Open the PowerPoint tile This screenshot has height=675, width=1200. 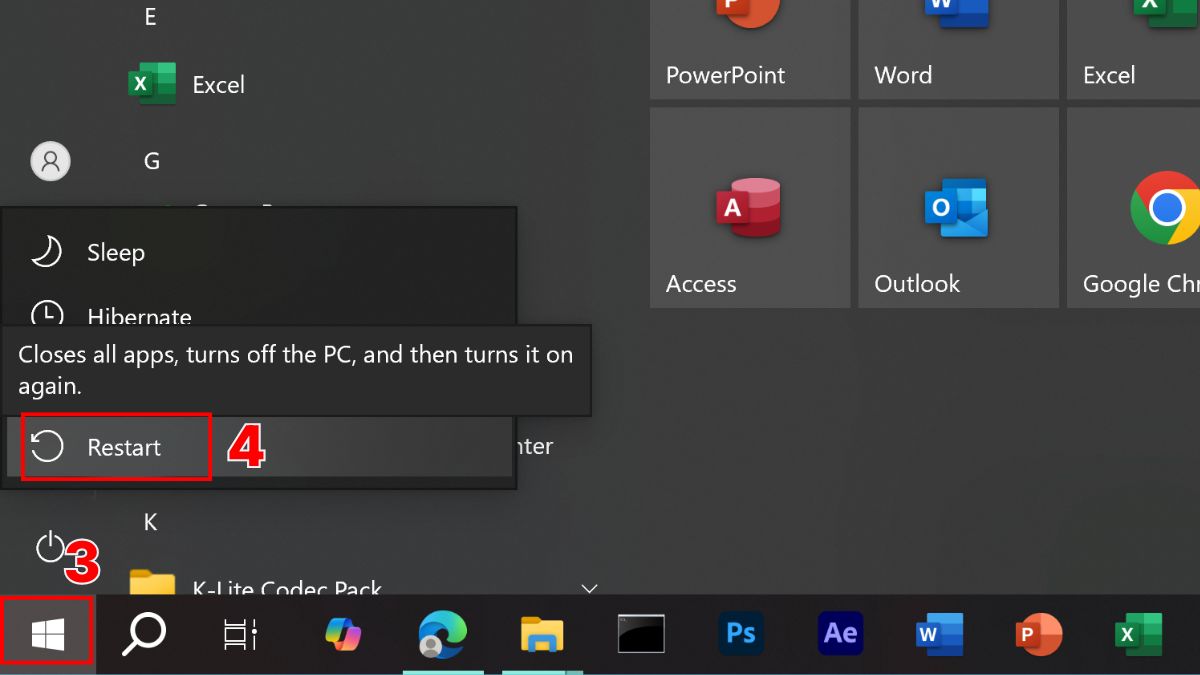tap(750, 49)
